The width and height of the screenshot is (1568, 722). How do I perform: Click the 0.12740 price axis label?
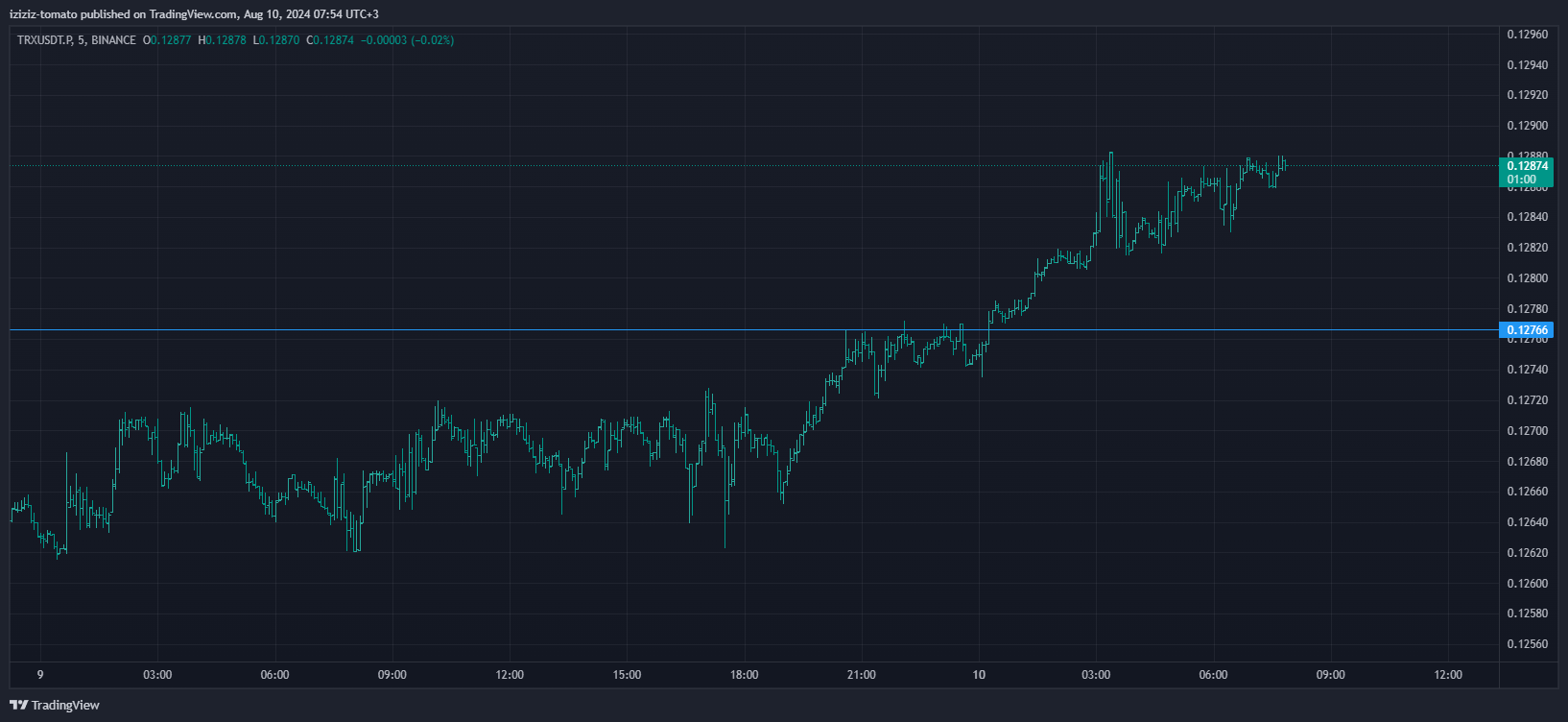click(1527, 370)
